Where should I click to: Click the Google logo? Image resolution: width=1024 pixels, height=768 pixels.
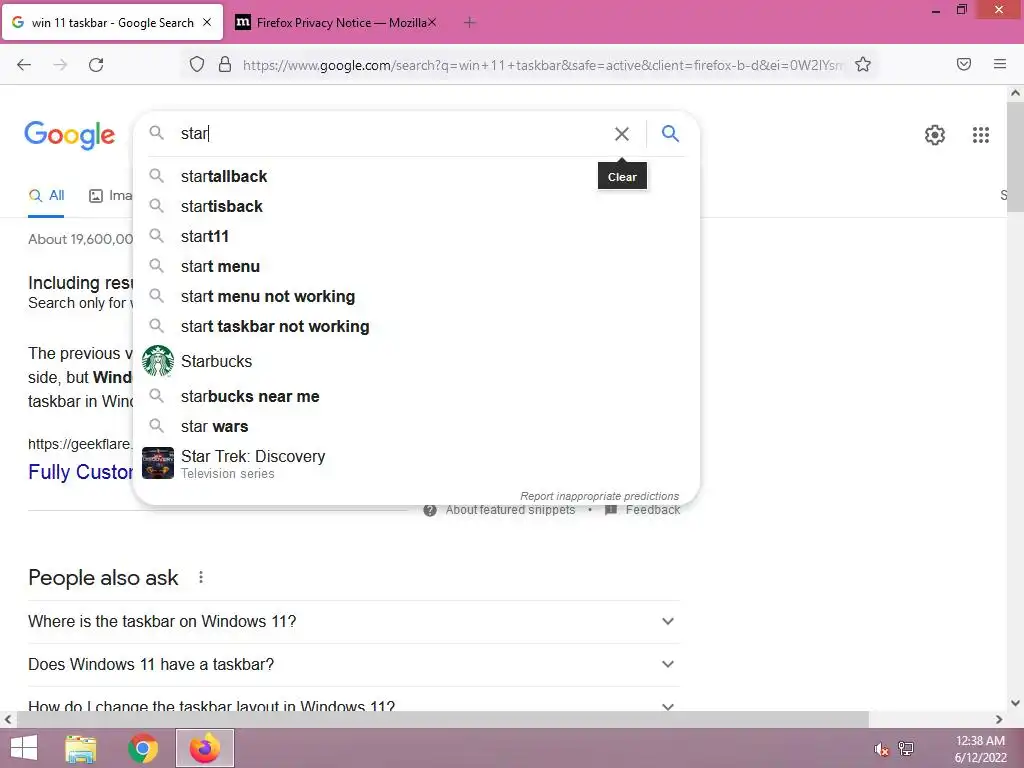(x=69, y=135)
